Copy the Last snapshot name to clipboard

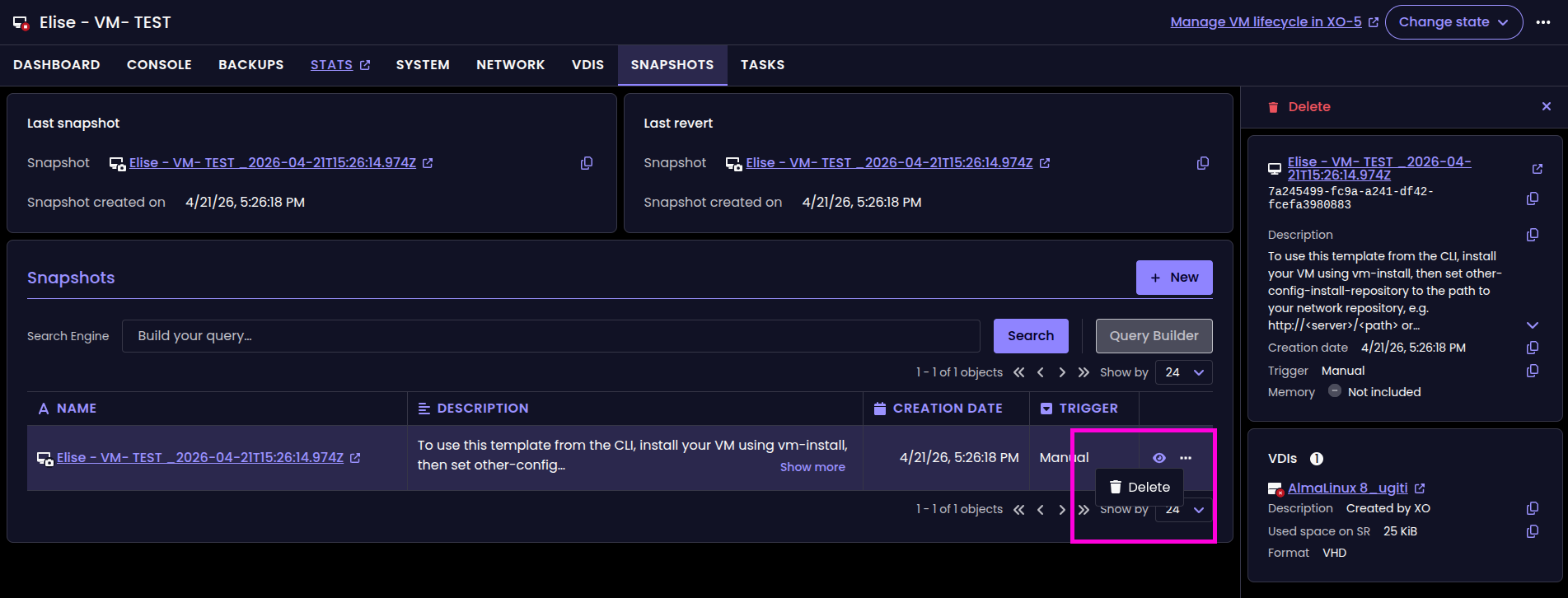[587, 163]
